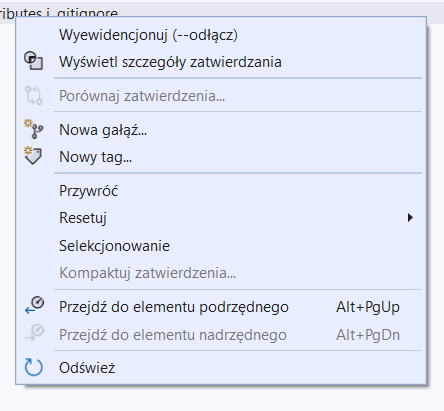This screenshot has width=444, height=411.
Task: Select the Wyświetl szczegóły zatwierdzania text
Action: tap(170, 62)
